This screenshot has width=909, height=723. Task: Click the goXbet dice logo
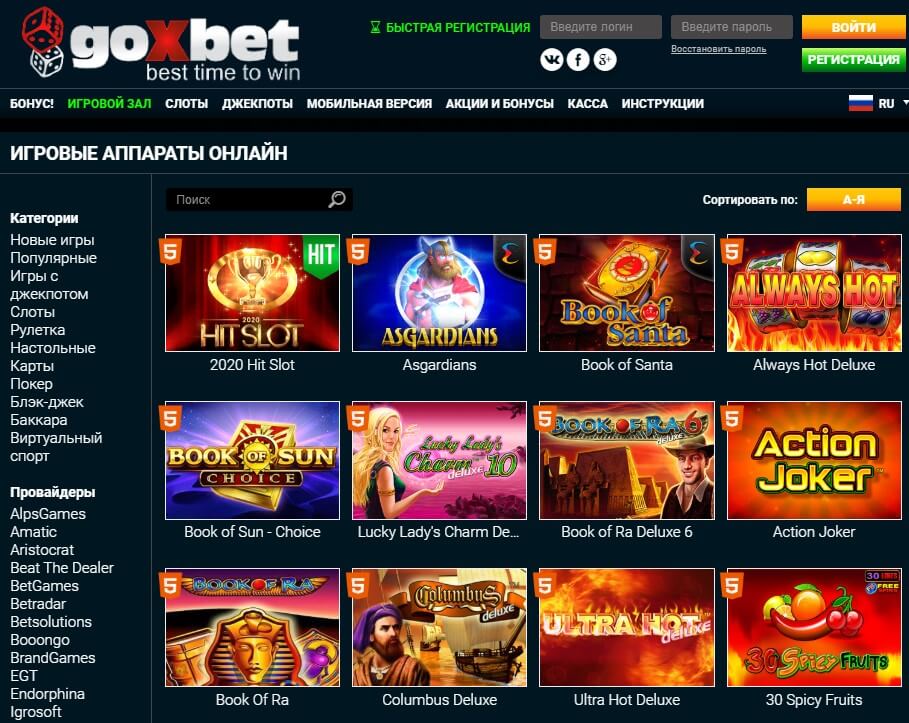[x=43, y=42]
